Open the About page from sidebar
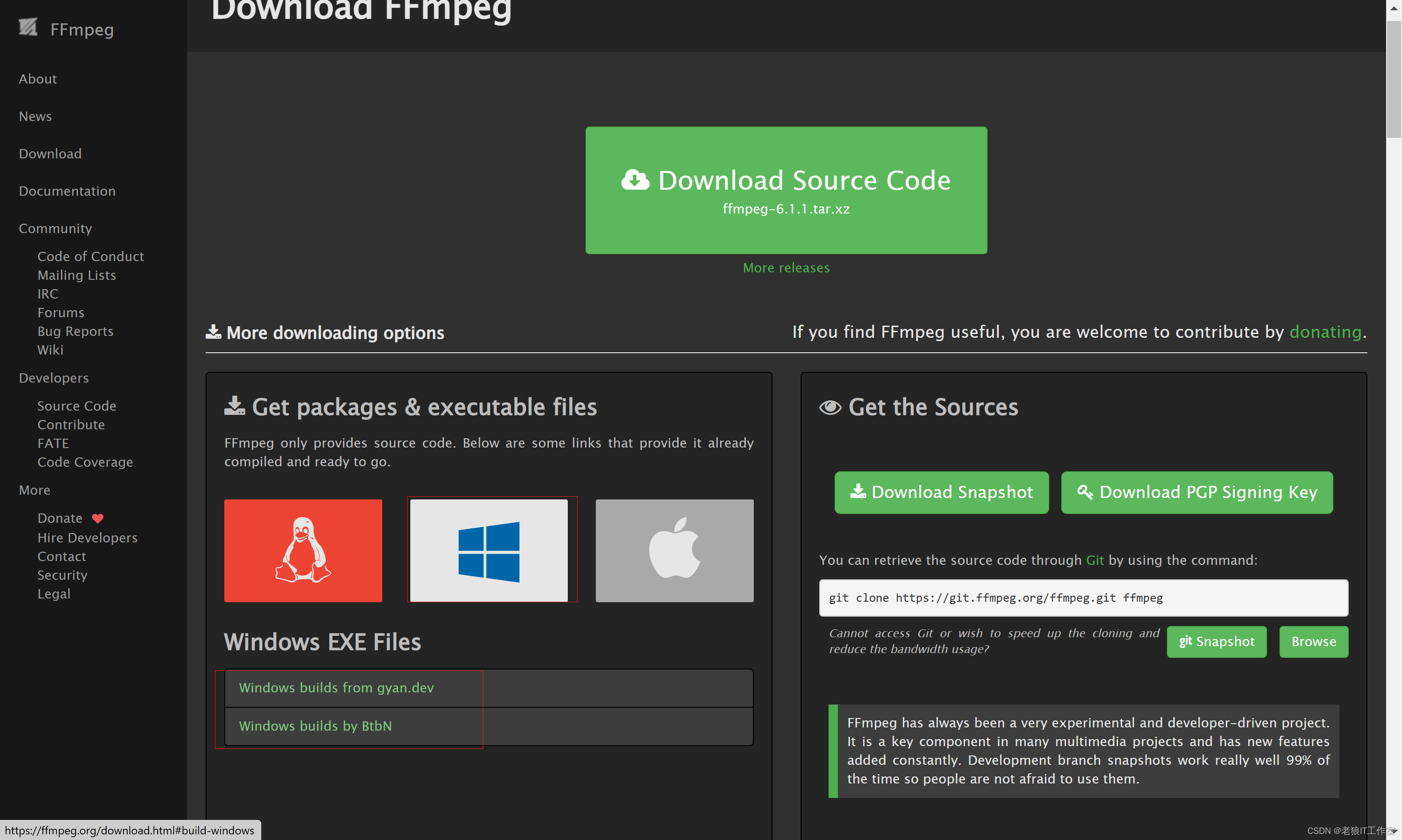1402x840 pixels. coord(37,78)
